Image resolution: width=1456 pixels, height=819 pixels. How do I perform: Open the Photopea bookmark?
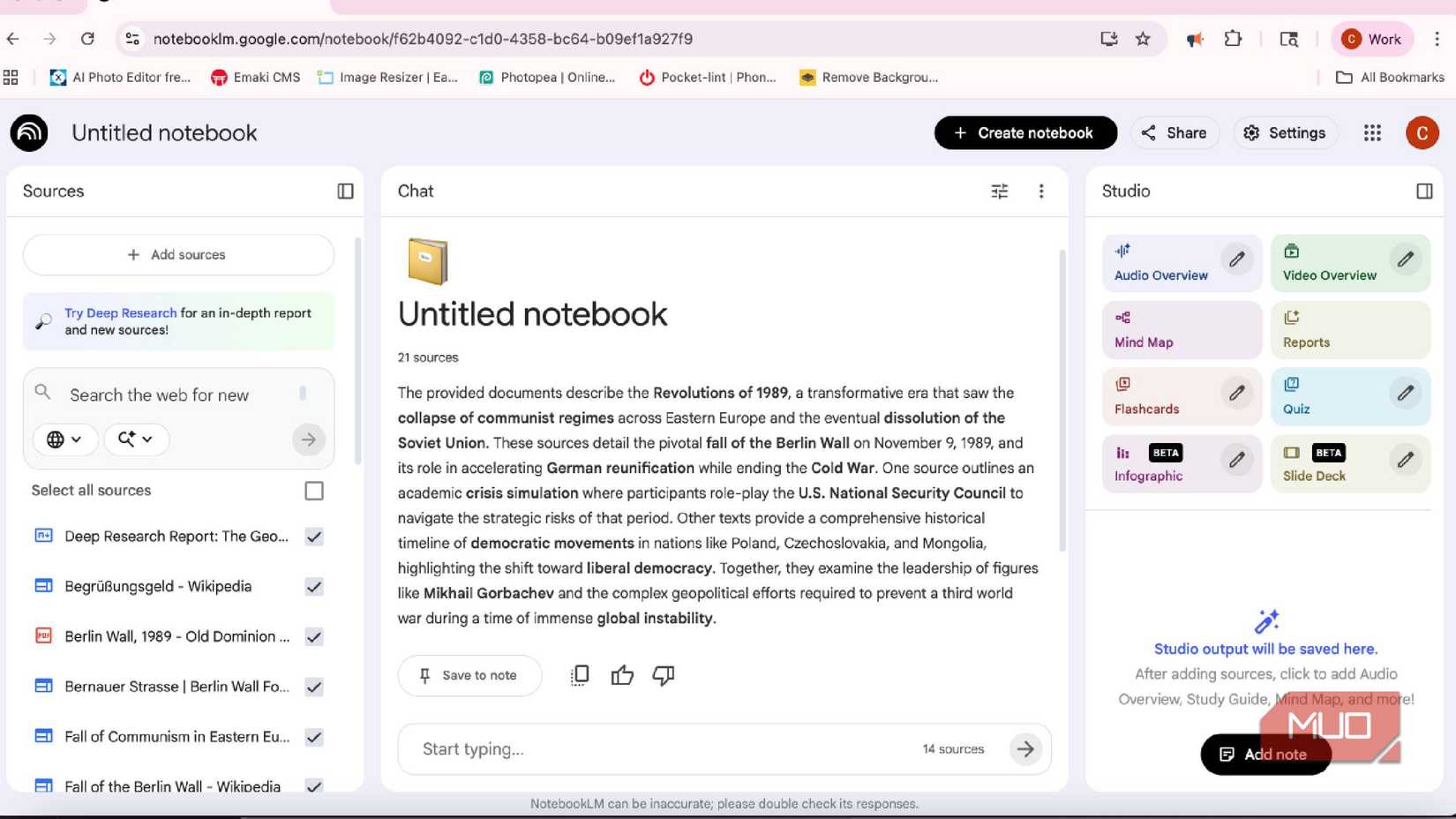click(547, 77)
